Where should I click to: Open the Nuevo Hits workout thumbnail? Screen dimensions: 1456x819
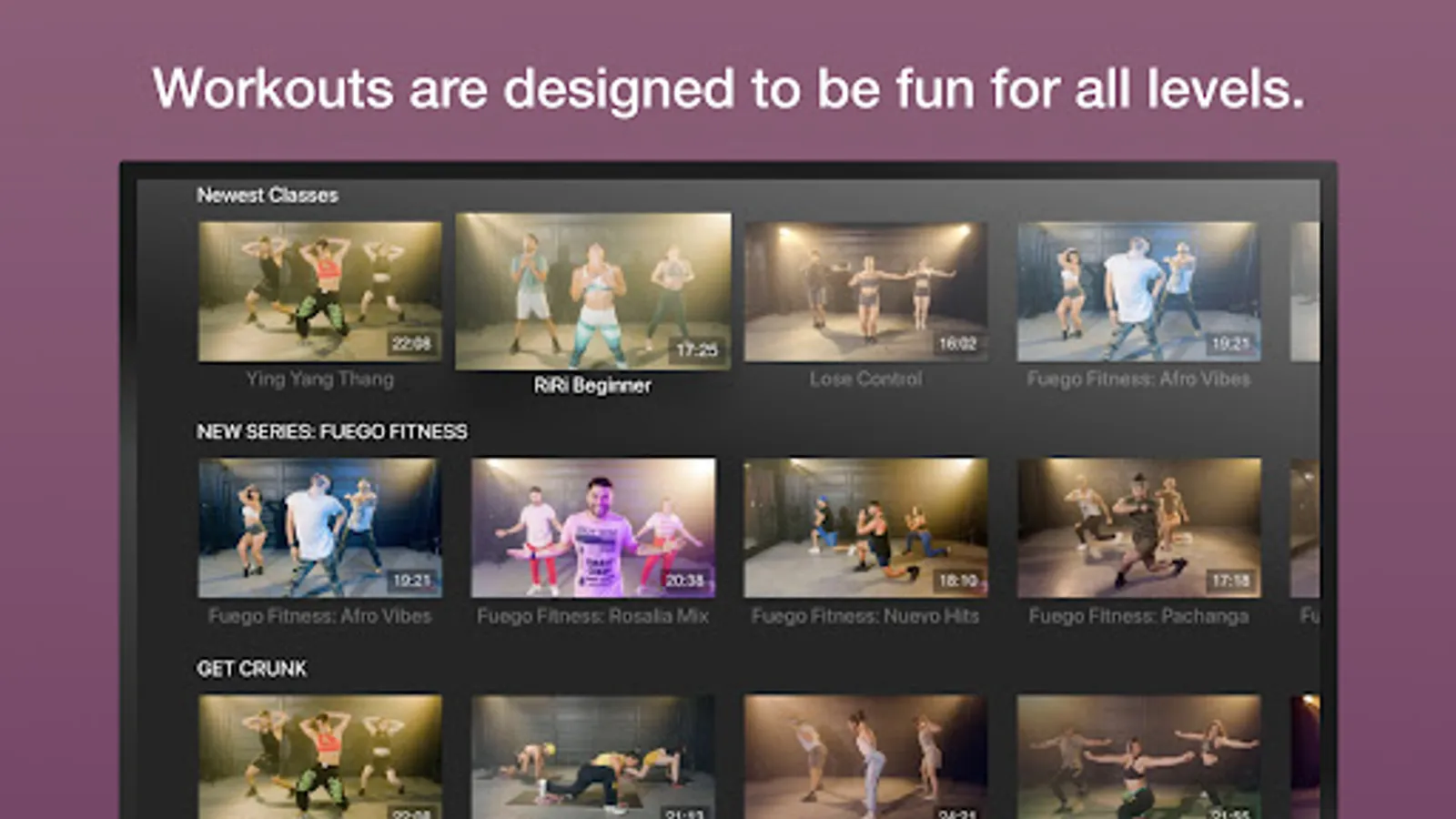865,528
